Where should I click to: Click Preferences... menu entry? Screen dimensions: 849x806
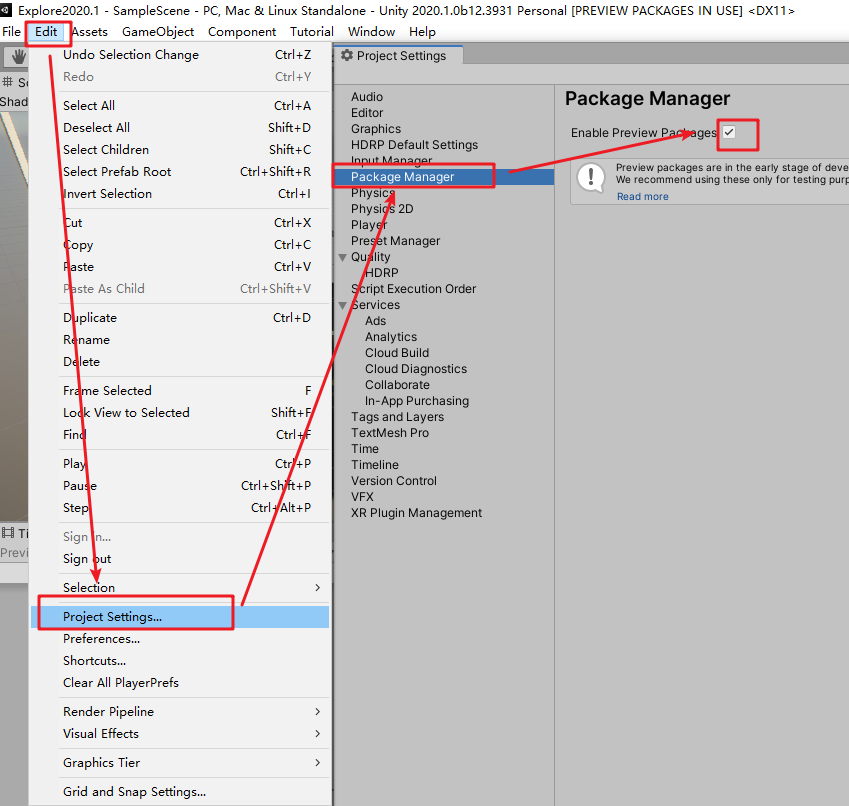pos(101,638)
